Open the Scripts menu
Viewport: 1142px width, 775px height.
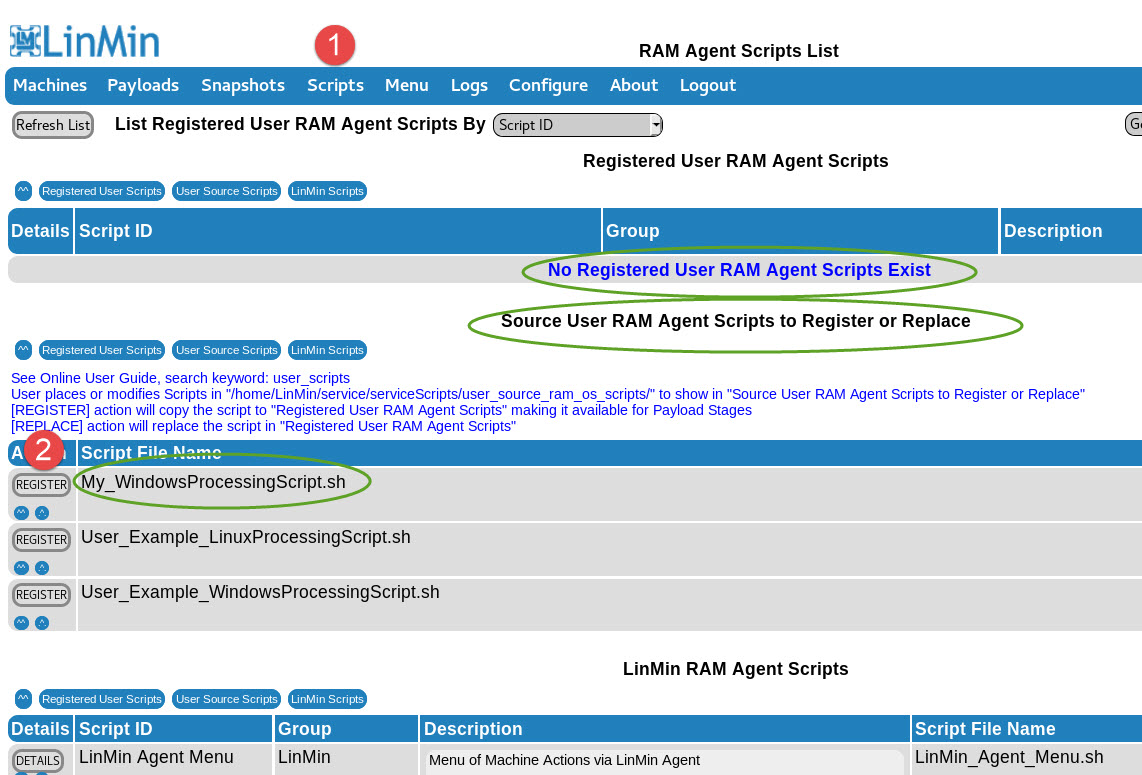[335, 86]
